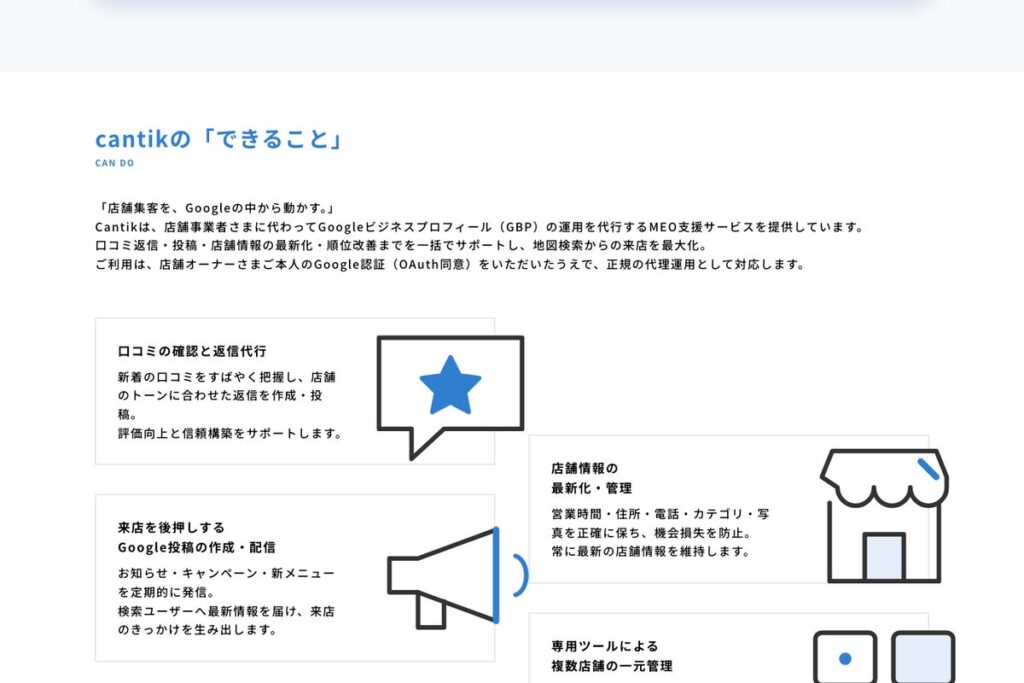Click the square tile with blue dot
The image size is (1024, 683).
845,657
